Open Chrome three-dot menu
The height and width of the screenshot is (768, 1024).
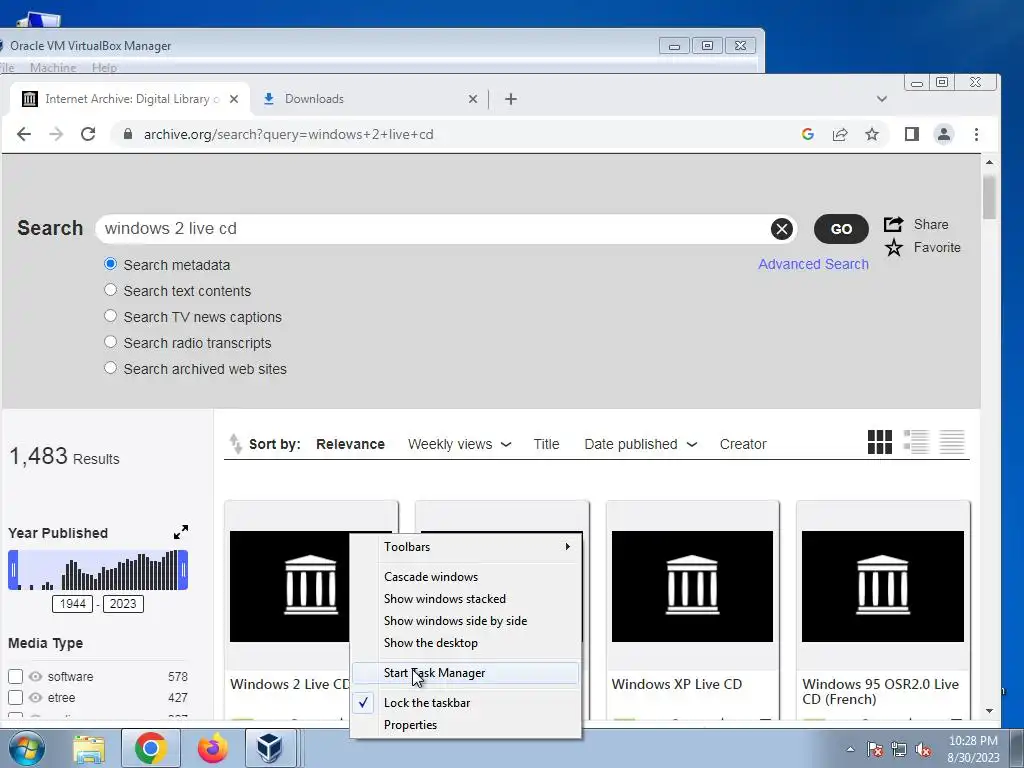tap(976, 135)
